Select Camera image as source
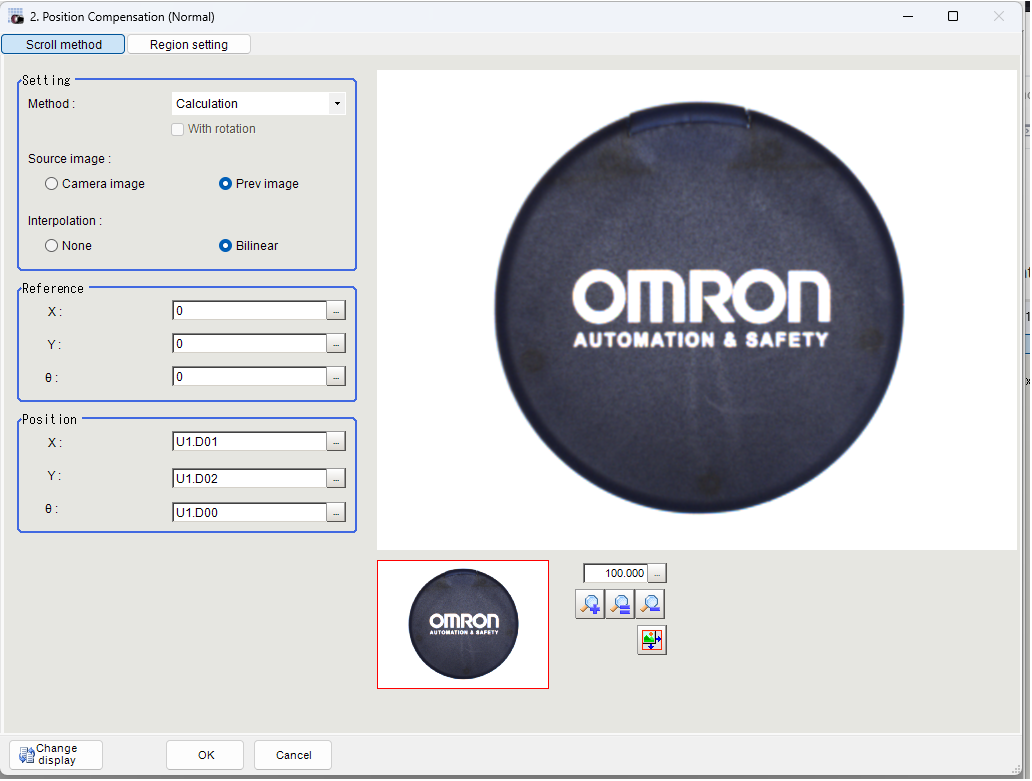This screenshot has height=781, width=1032. coord(51,184)
